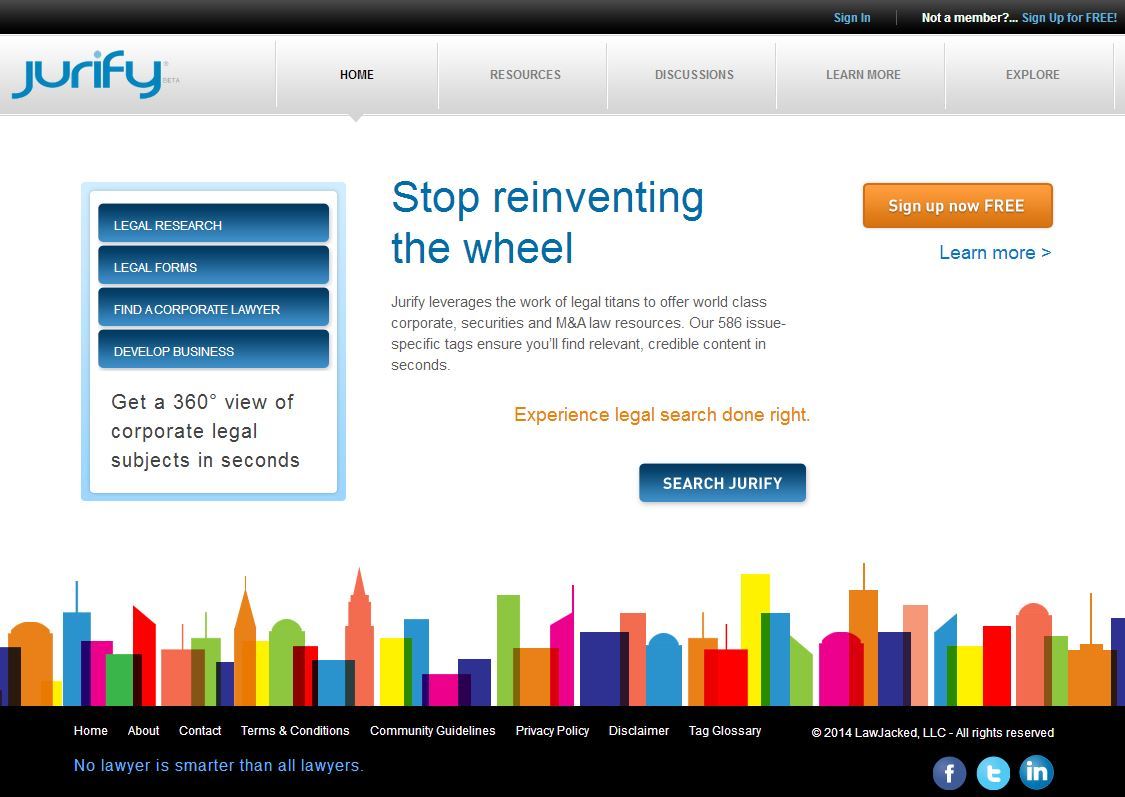View the Privacy Policy link
The width and height of the screenshot is (1125, 797).
coord(552,730)
